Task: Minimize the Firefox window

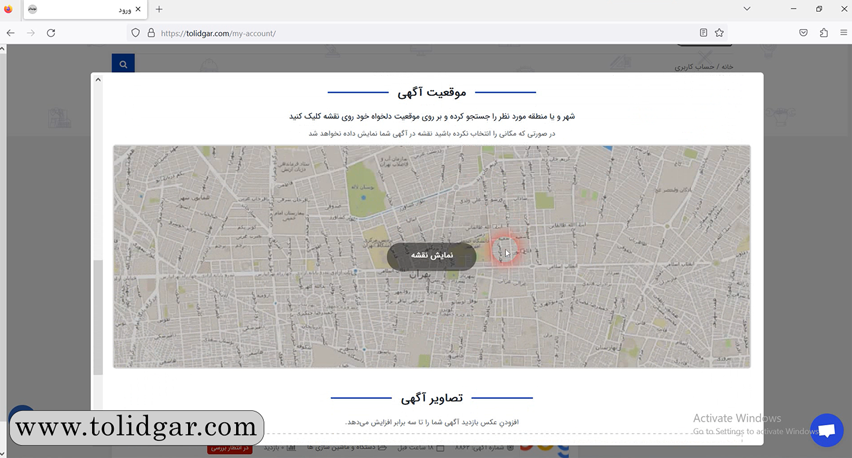Action: tap(793, 9)
